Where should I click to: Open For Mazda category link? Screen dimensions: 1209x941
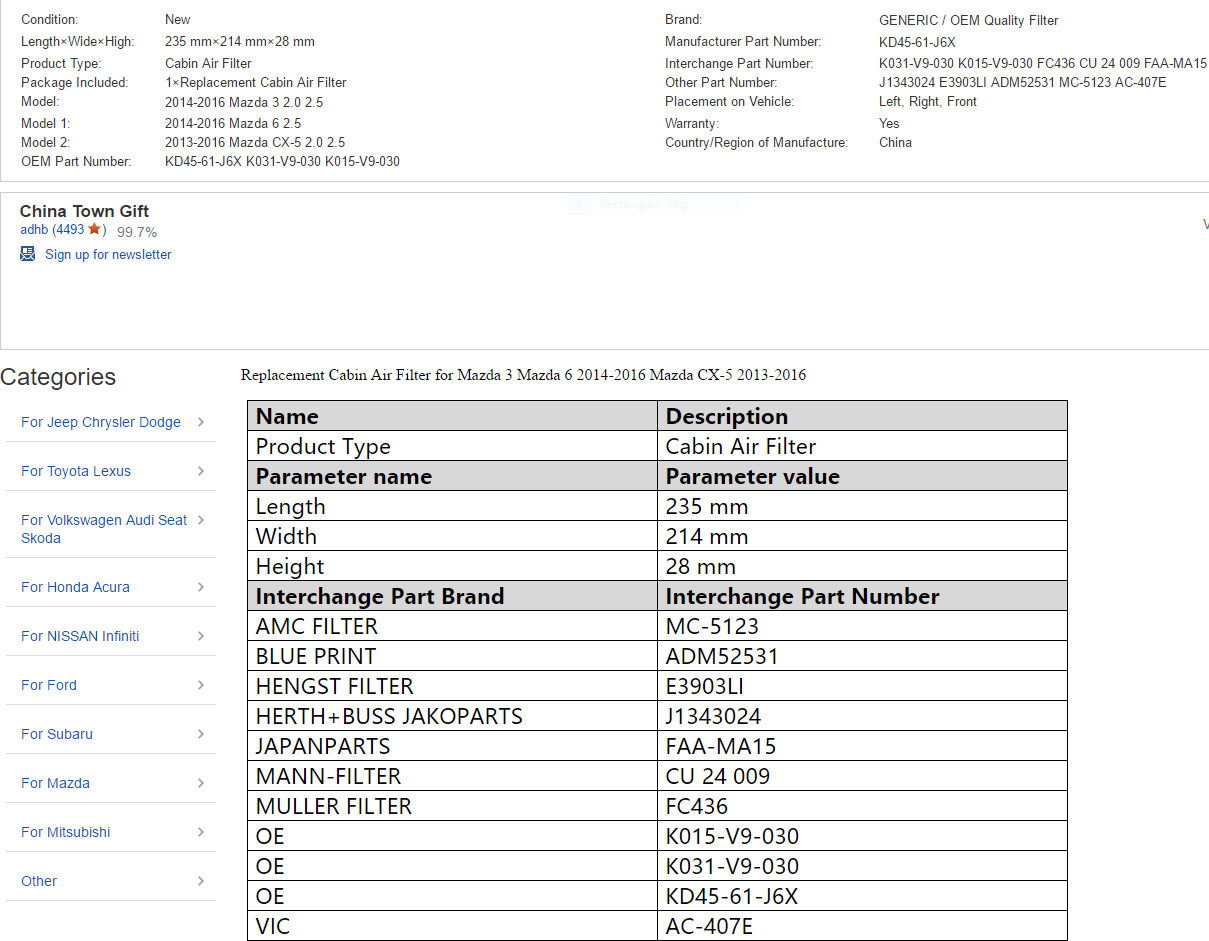tap(55, 783)
